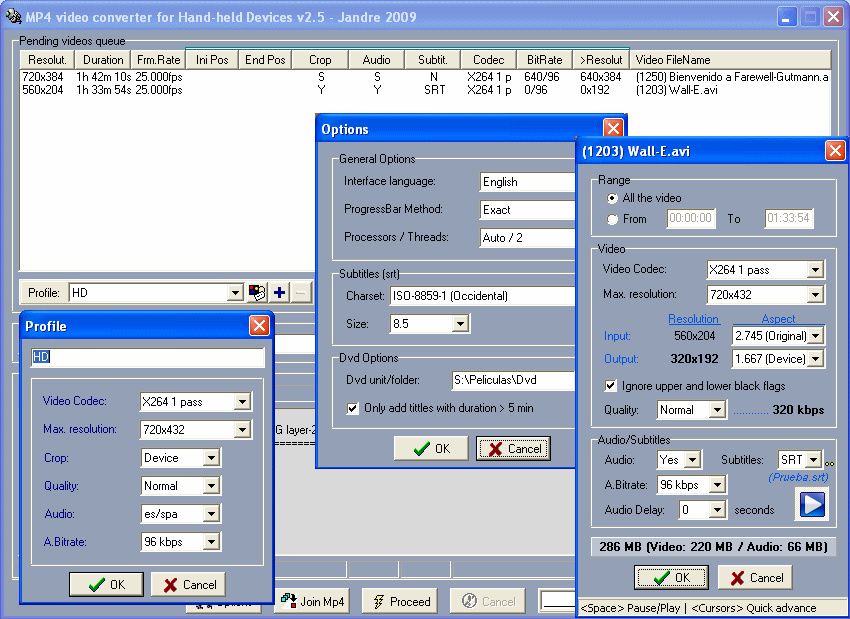The image size is (850, 619).
Task: Click the Subtit. column header
Action: 433,60
